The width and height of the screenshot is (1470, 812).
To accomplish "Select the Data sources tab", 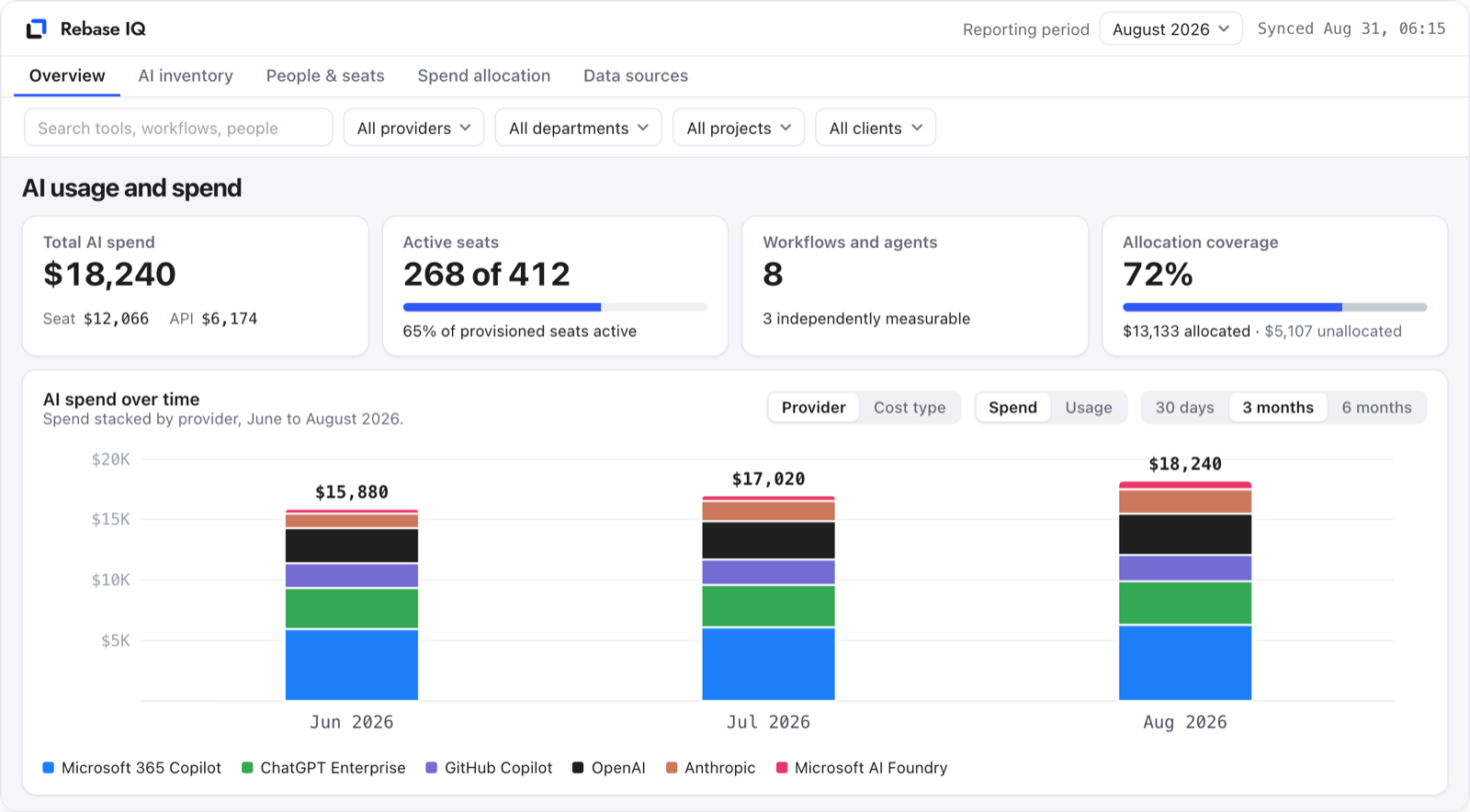I will point(636,76).
